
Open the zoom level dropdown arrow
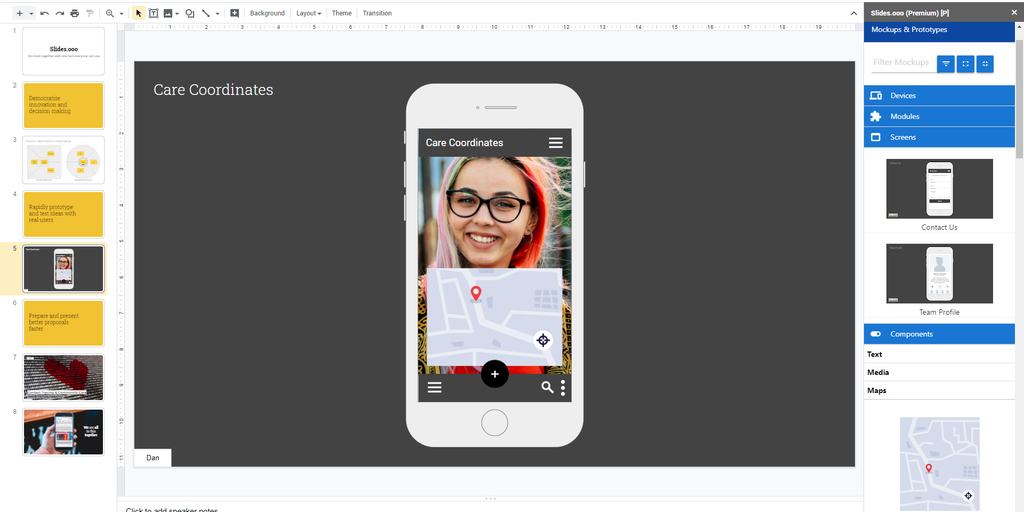click(x=121, y=13)
